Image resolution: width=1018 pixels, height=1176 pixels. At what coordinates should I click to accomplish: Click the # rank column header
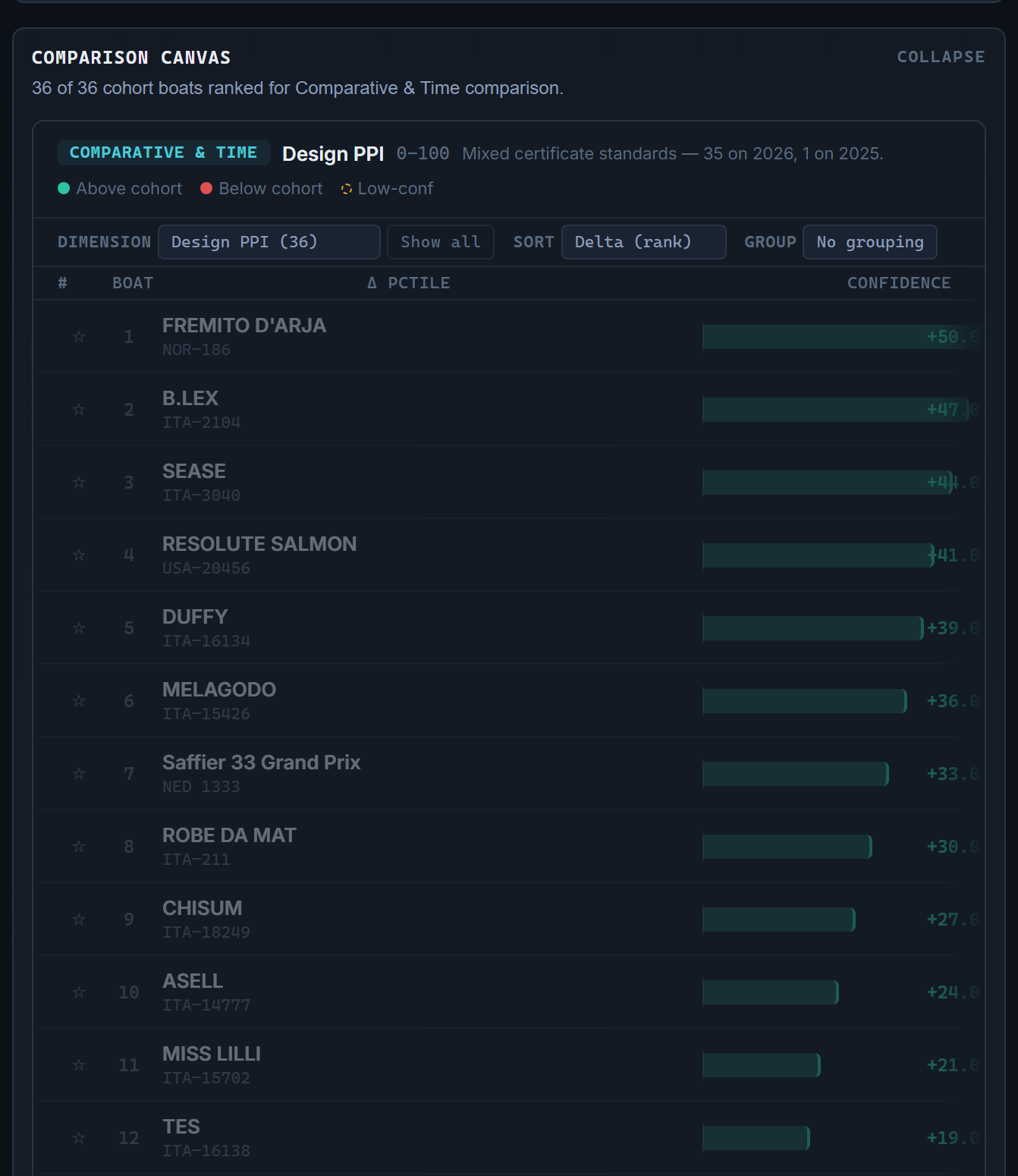pos(62,283)
